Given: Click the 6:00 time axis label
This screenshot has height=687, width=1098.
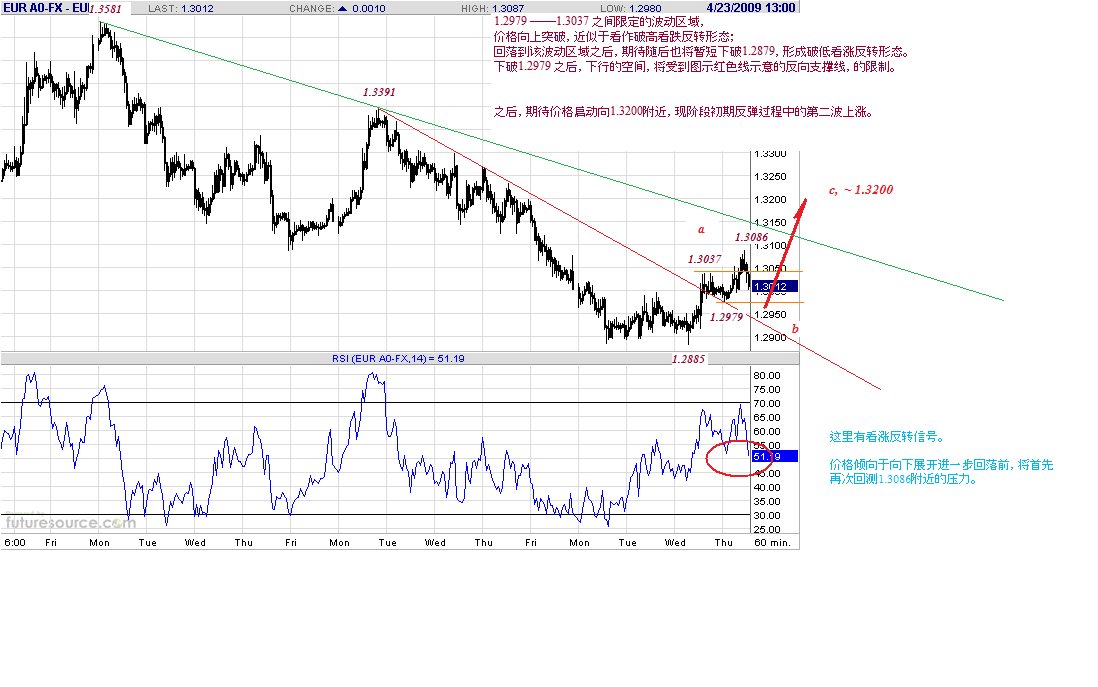Looking at the screenshot, I should 15,543.
